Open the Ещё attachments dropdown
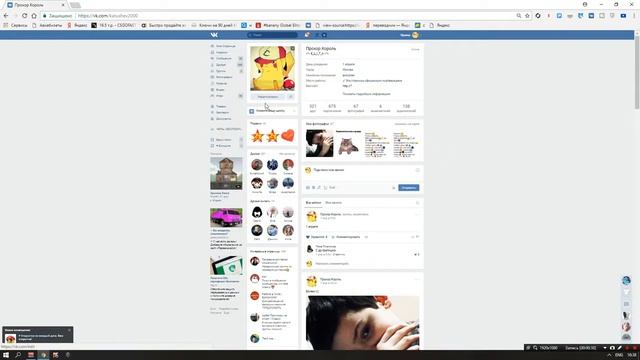The image size is (640, 360). 332,188
